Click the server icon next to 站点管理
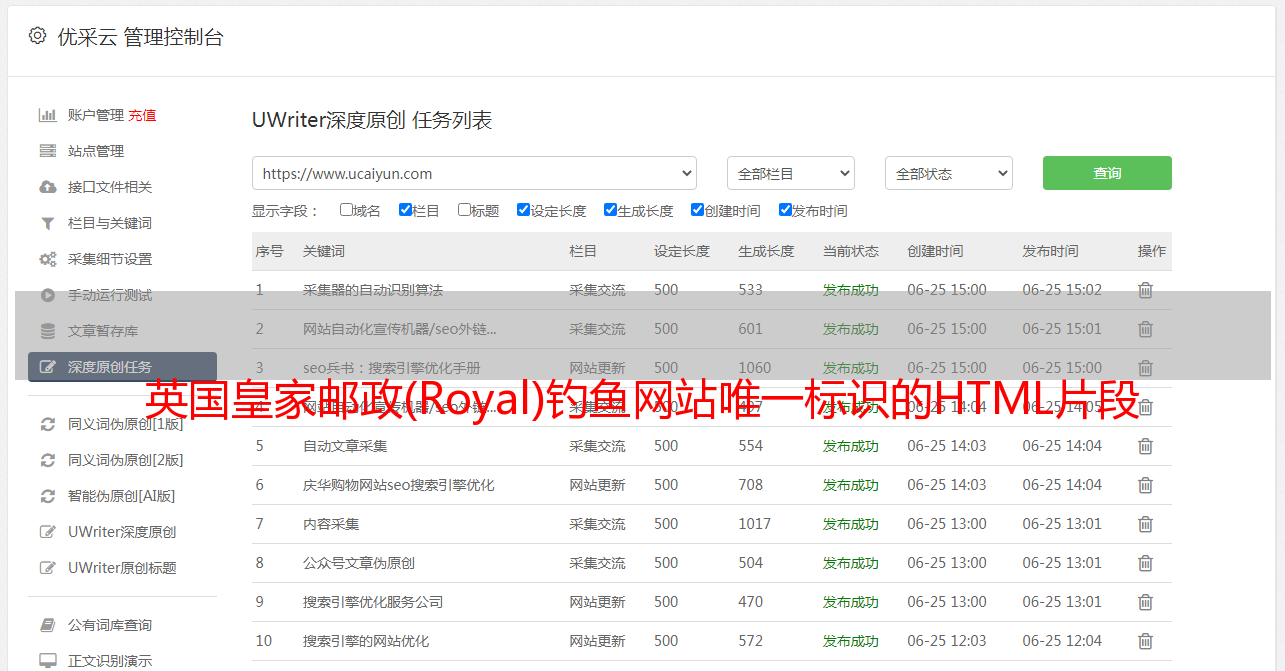This screenshot has height=671, width=1285. [47, 151]
